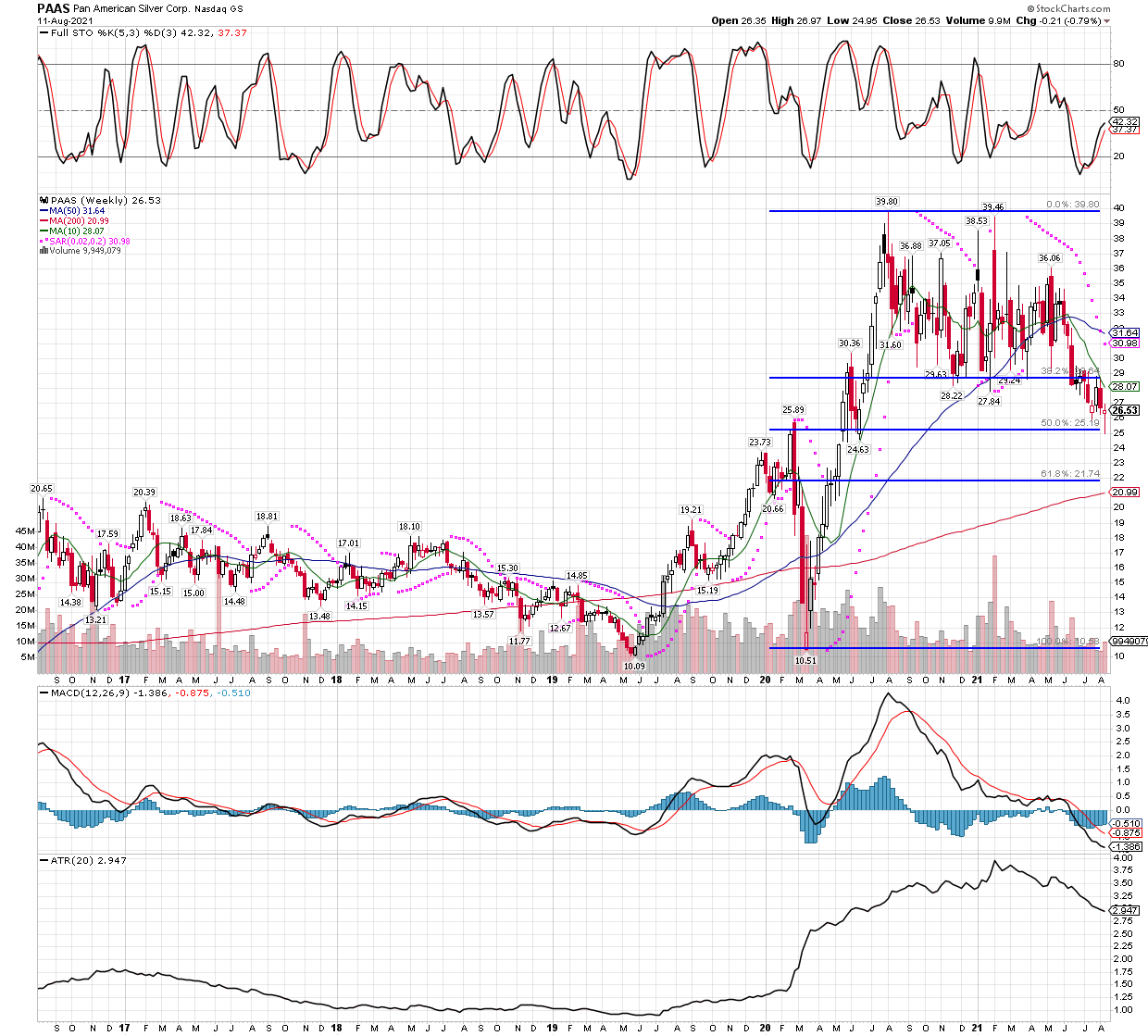
Task: Click the 24.63 price annotation
Action: [x=858, y=450]
